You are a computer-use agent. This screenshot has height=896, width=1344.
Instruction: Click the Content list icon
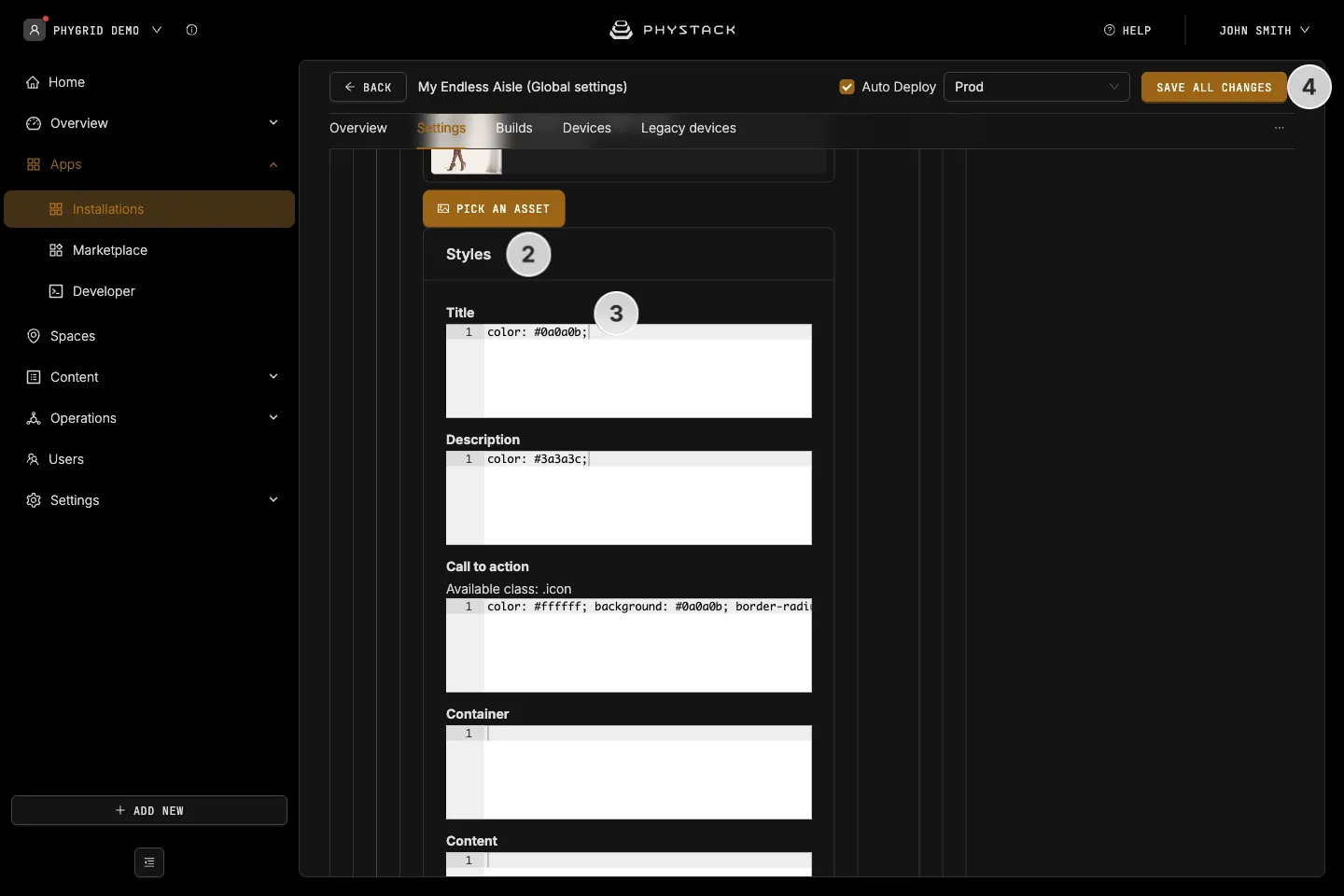34,377
